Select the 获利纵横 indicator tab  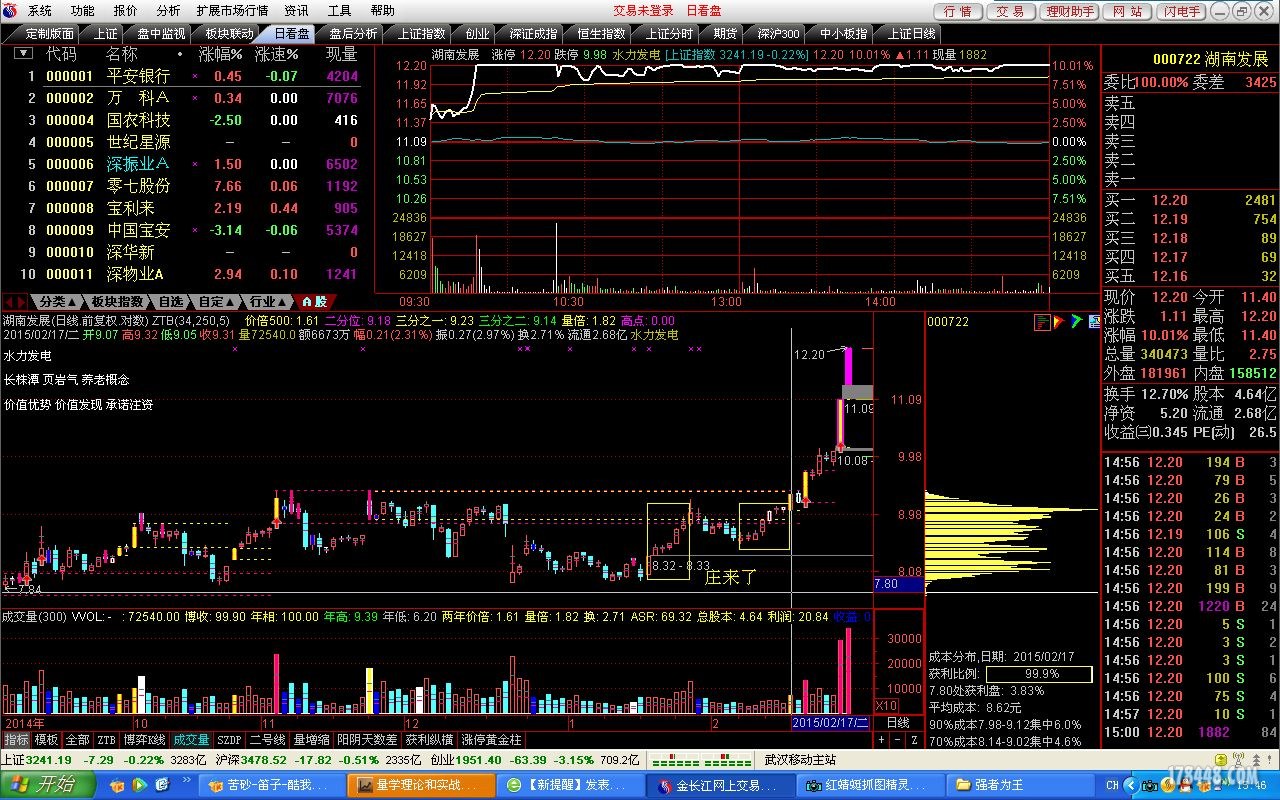[429, 740]
